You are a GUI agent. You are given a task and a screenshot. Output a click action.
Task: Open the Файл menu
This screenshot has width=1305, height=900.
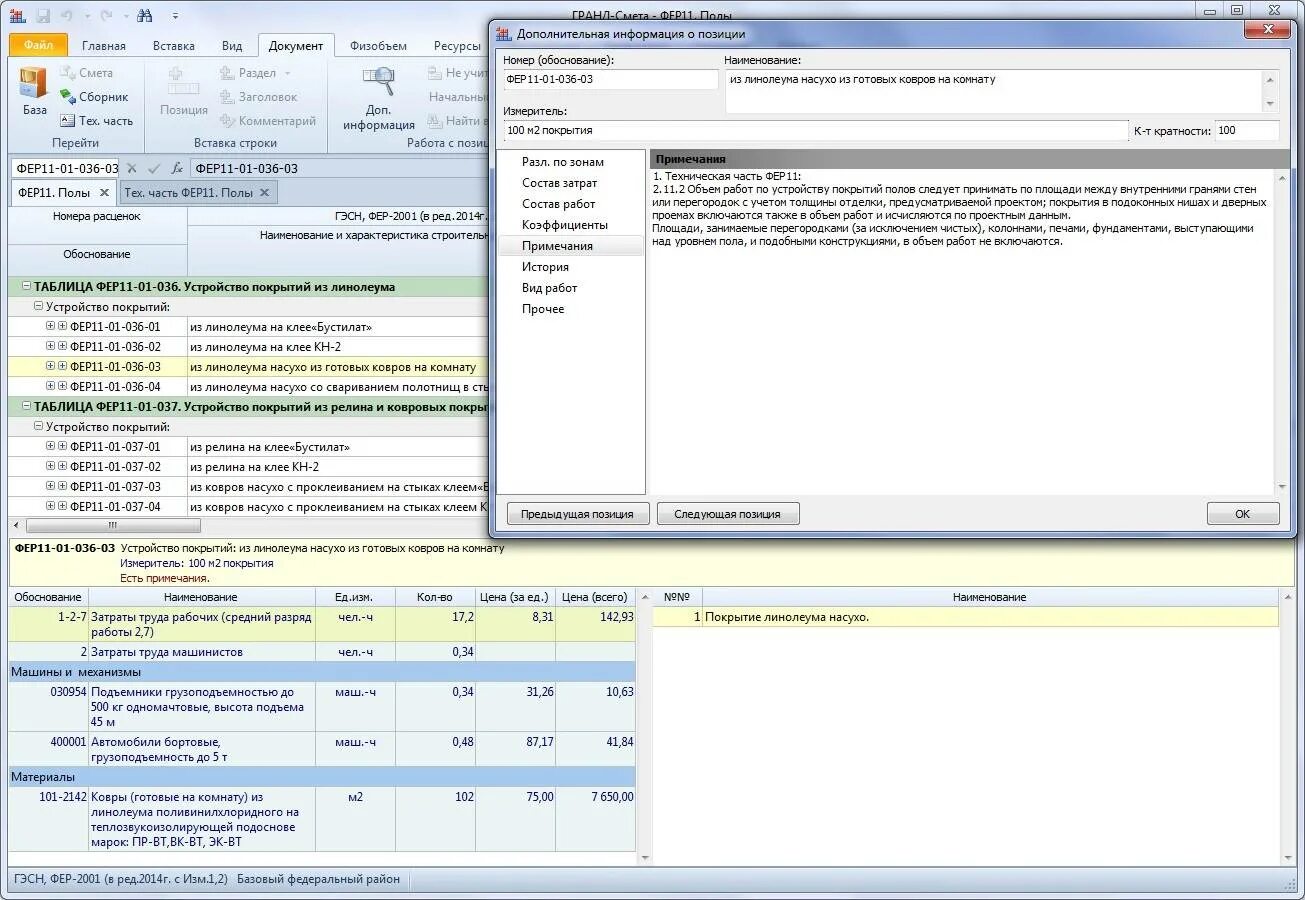(x=38, y=45)
